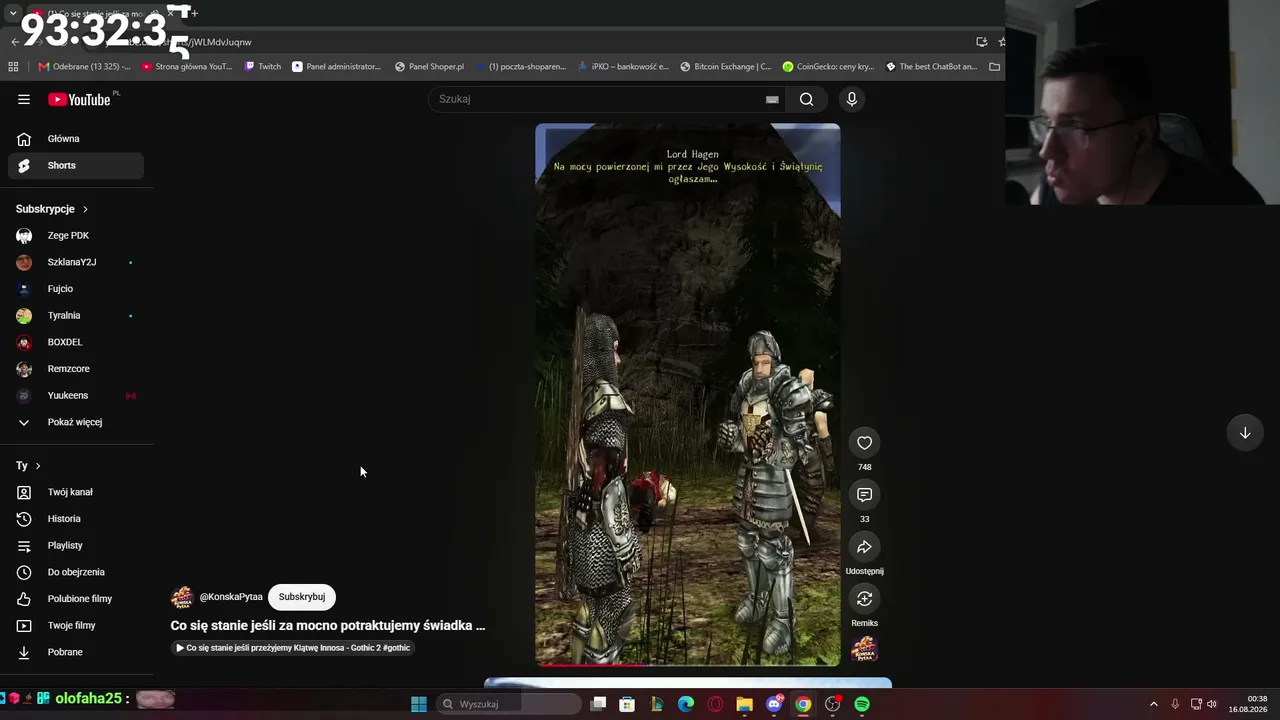Show hidden system tray icons
Screen dimensions: 1280x720
(1153, 704)
